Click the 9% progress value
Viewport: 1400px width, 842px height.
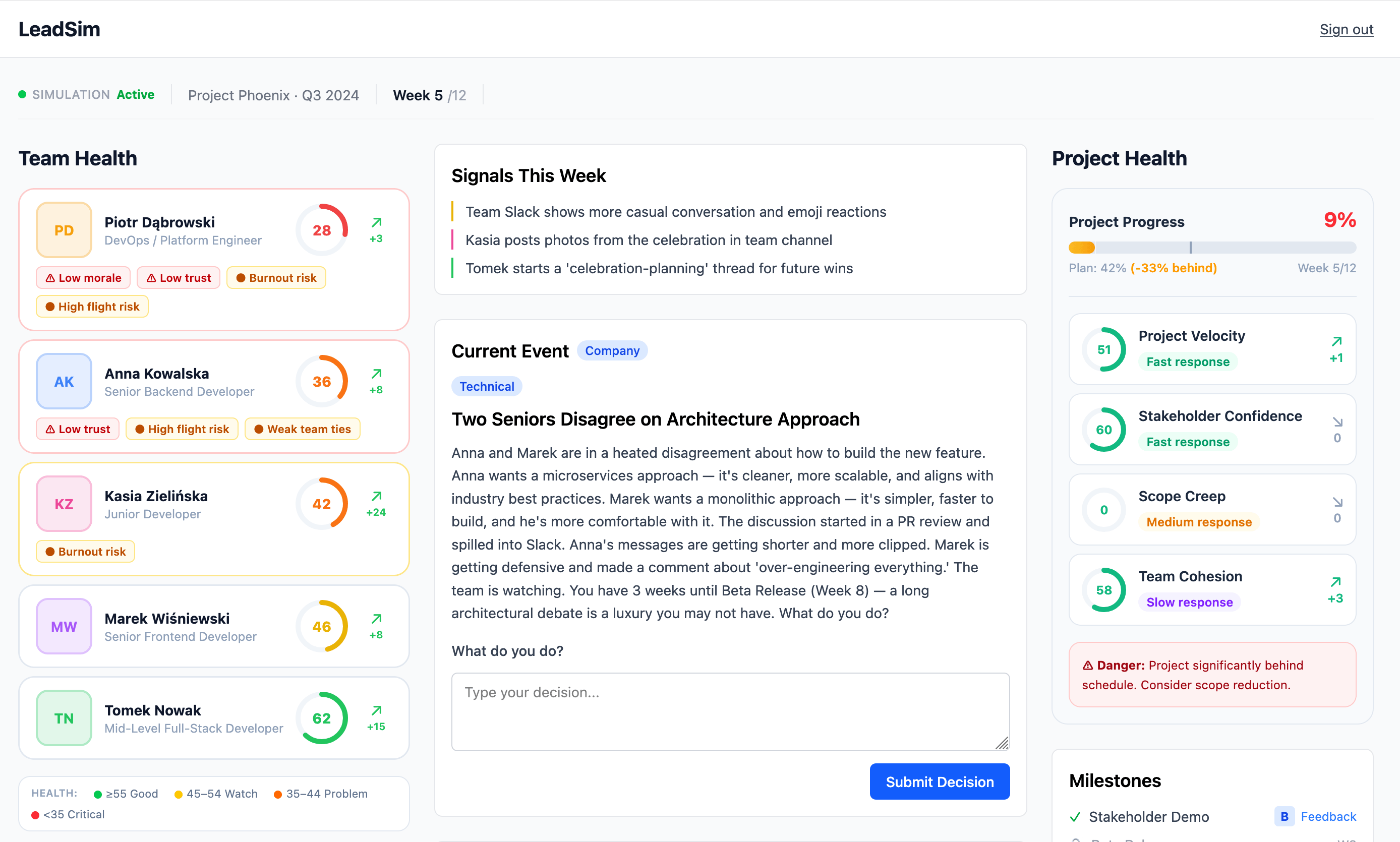tap(1340, 220)
